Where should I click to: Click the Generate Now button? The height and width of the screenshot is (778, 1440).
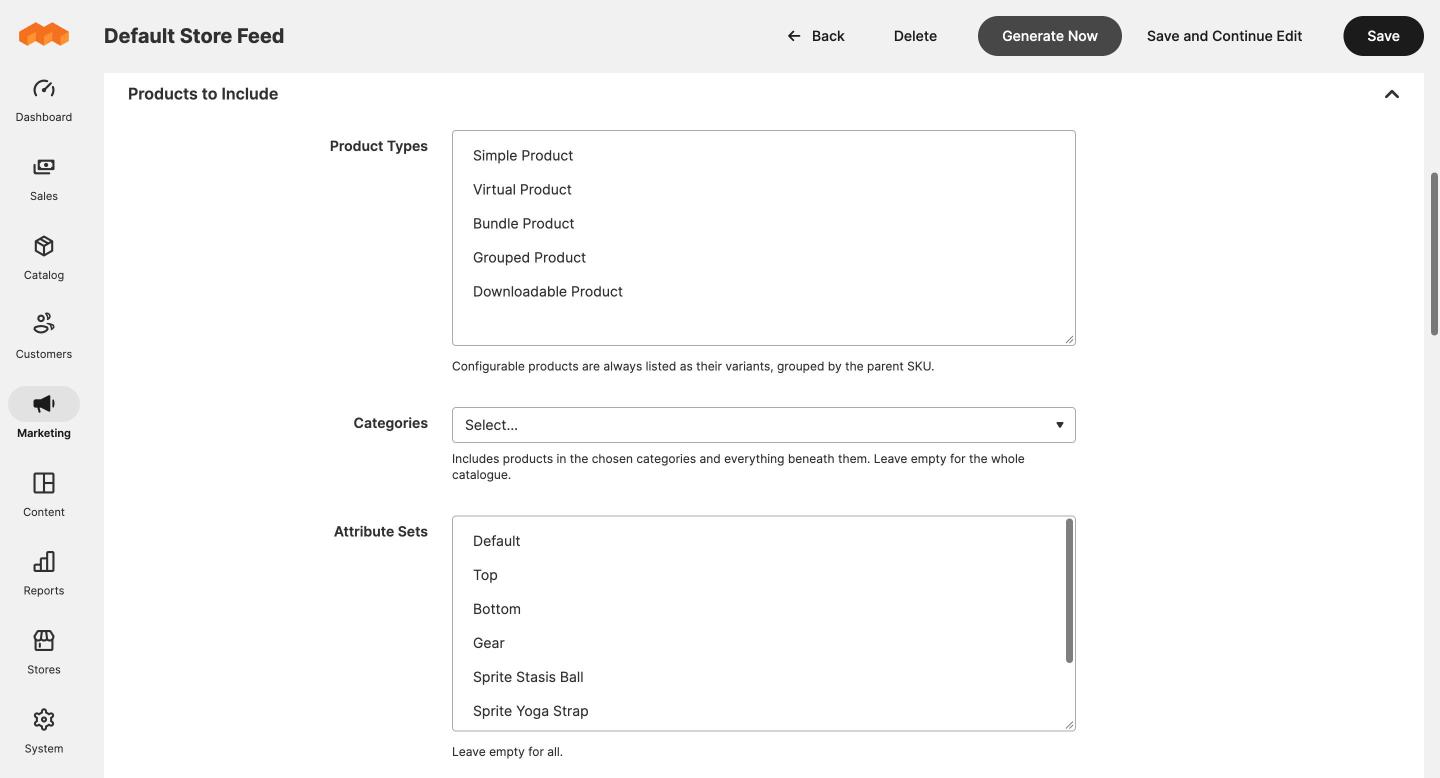(x=1049, y=36)
